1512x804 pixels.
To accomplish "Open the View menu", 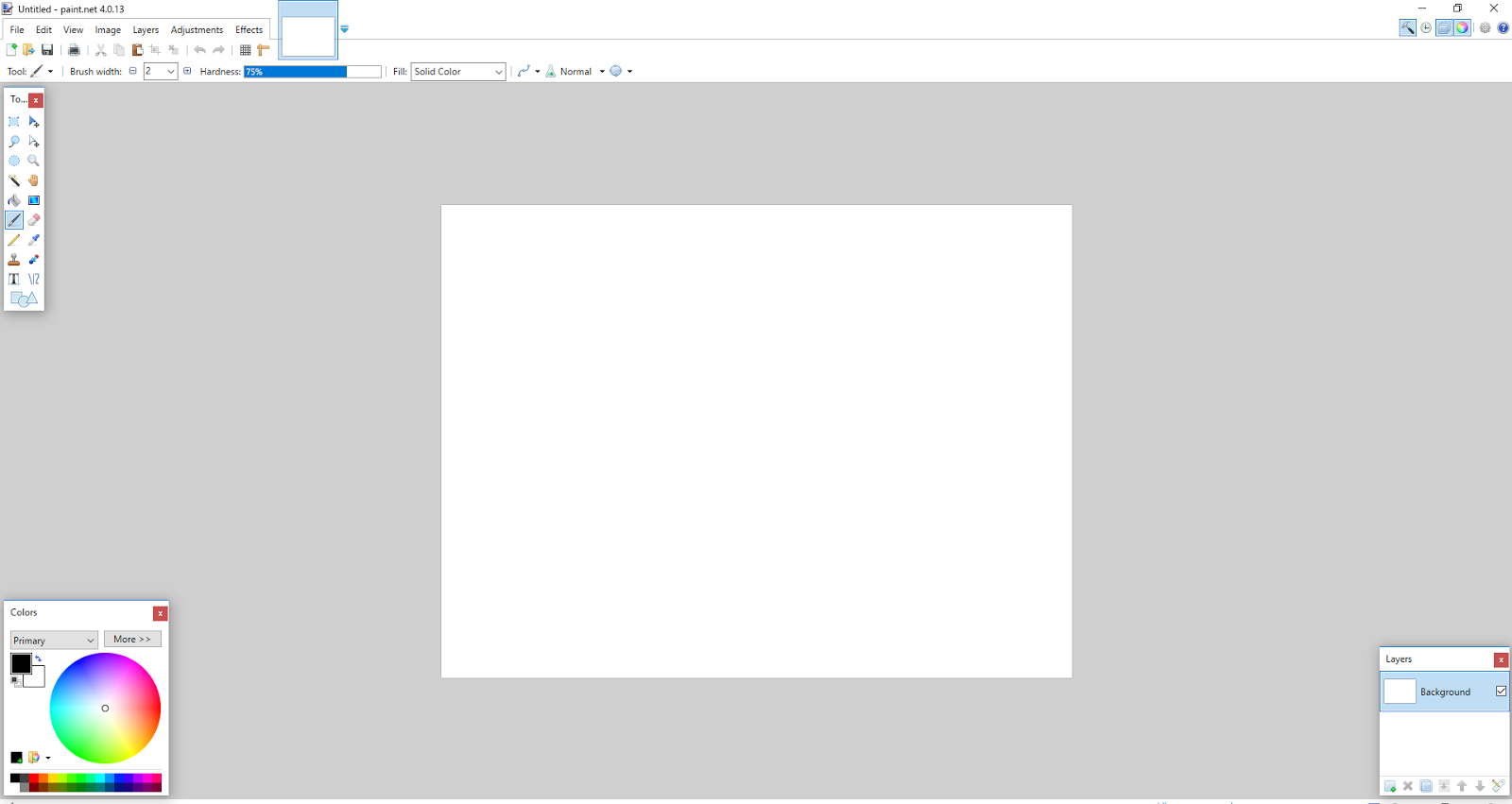I will click(x=73, y=29).
